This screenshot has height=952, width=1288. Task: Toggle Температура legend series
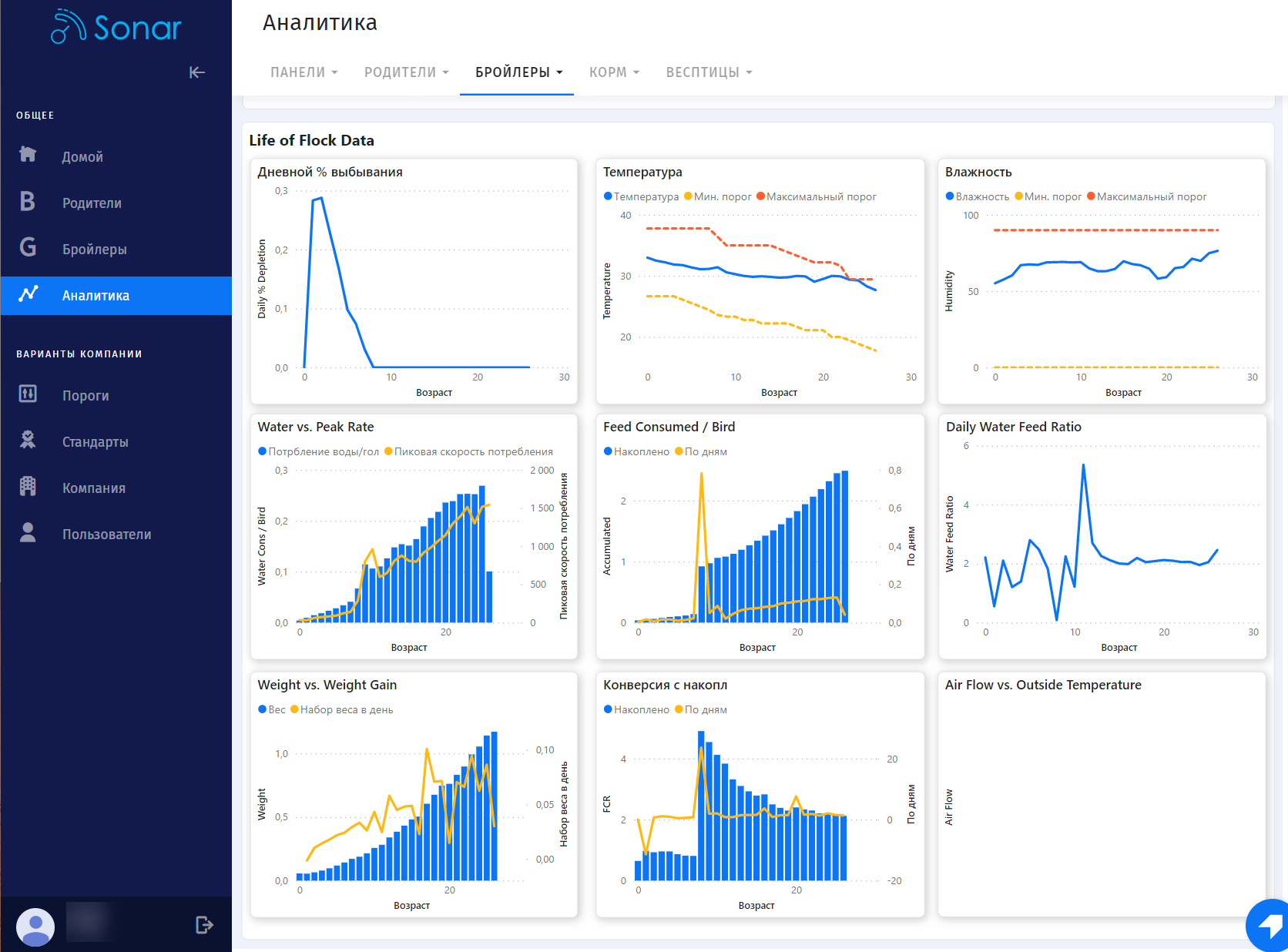(642, 196)
